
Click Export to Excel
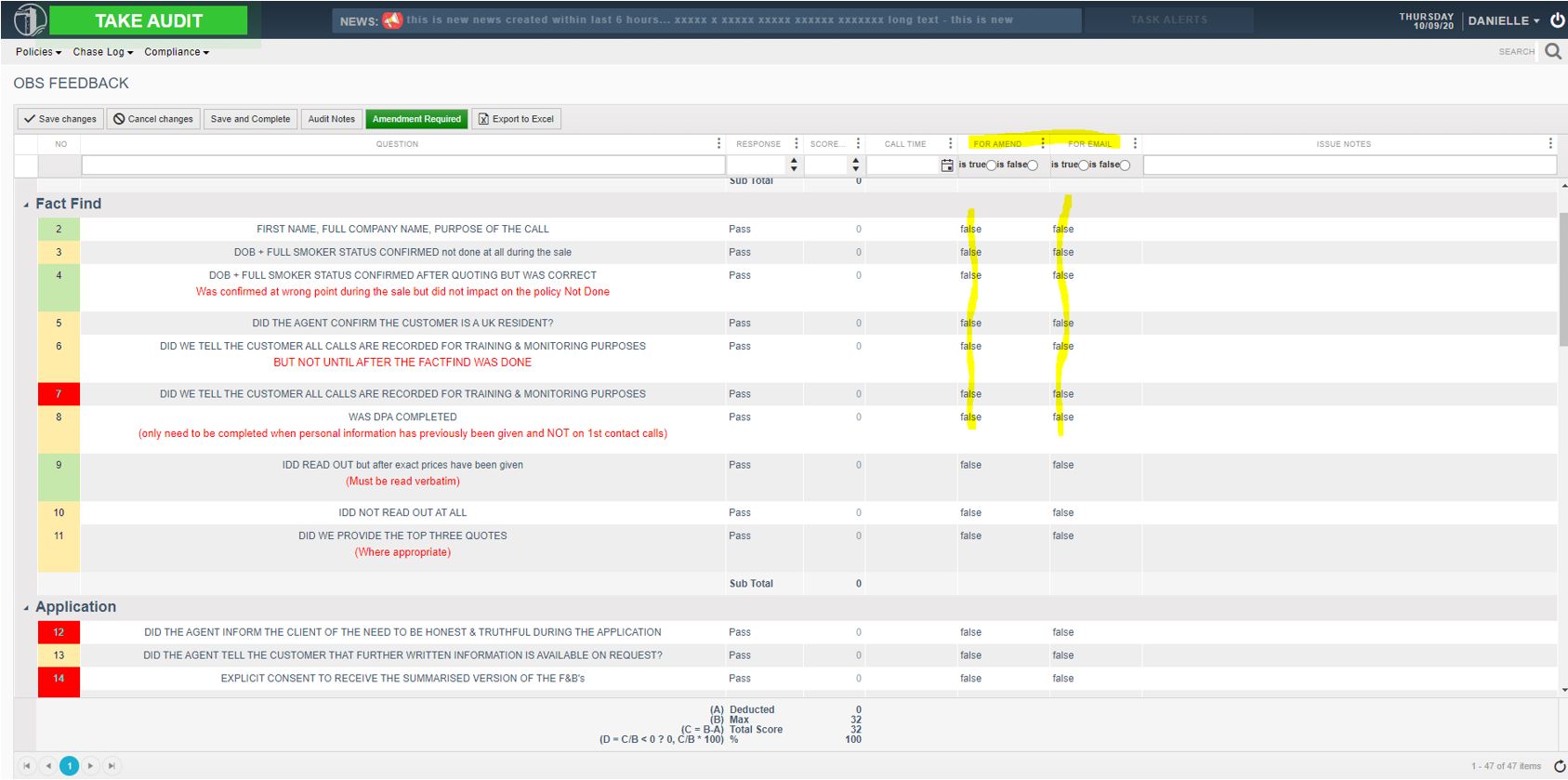click(516, 119)
